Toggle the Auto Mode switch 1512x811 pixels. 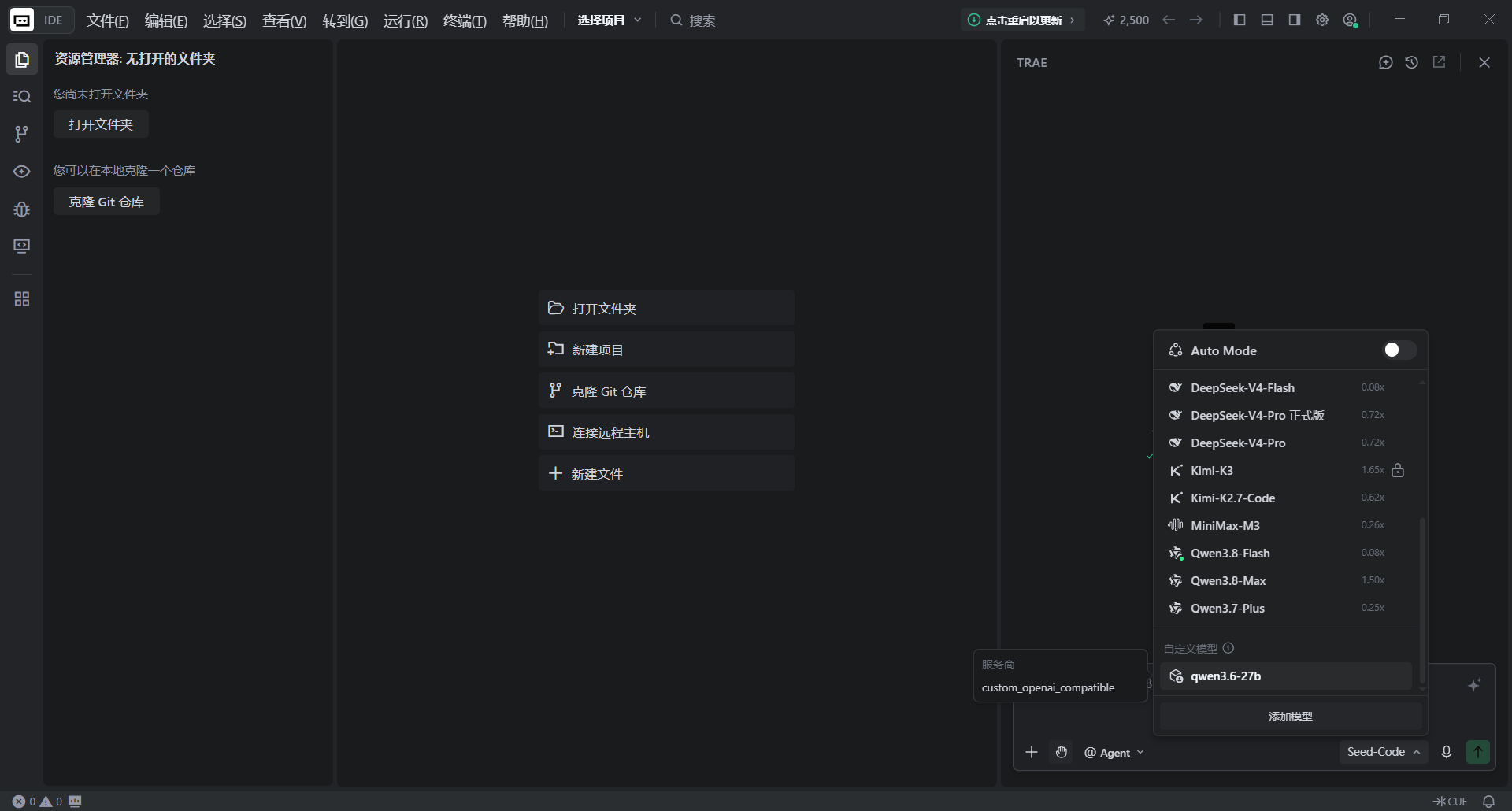(1399, 350)
